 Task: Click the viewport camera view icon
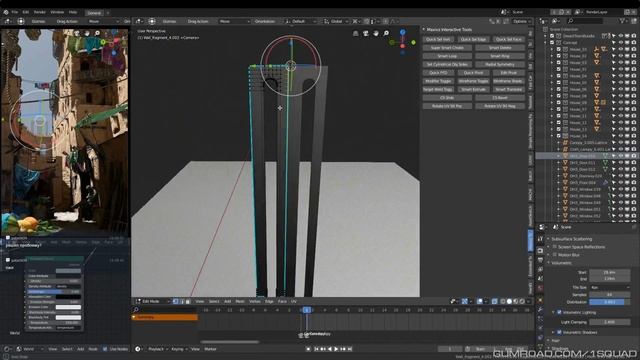point(366,33)
